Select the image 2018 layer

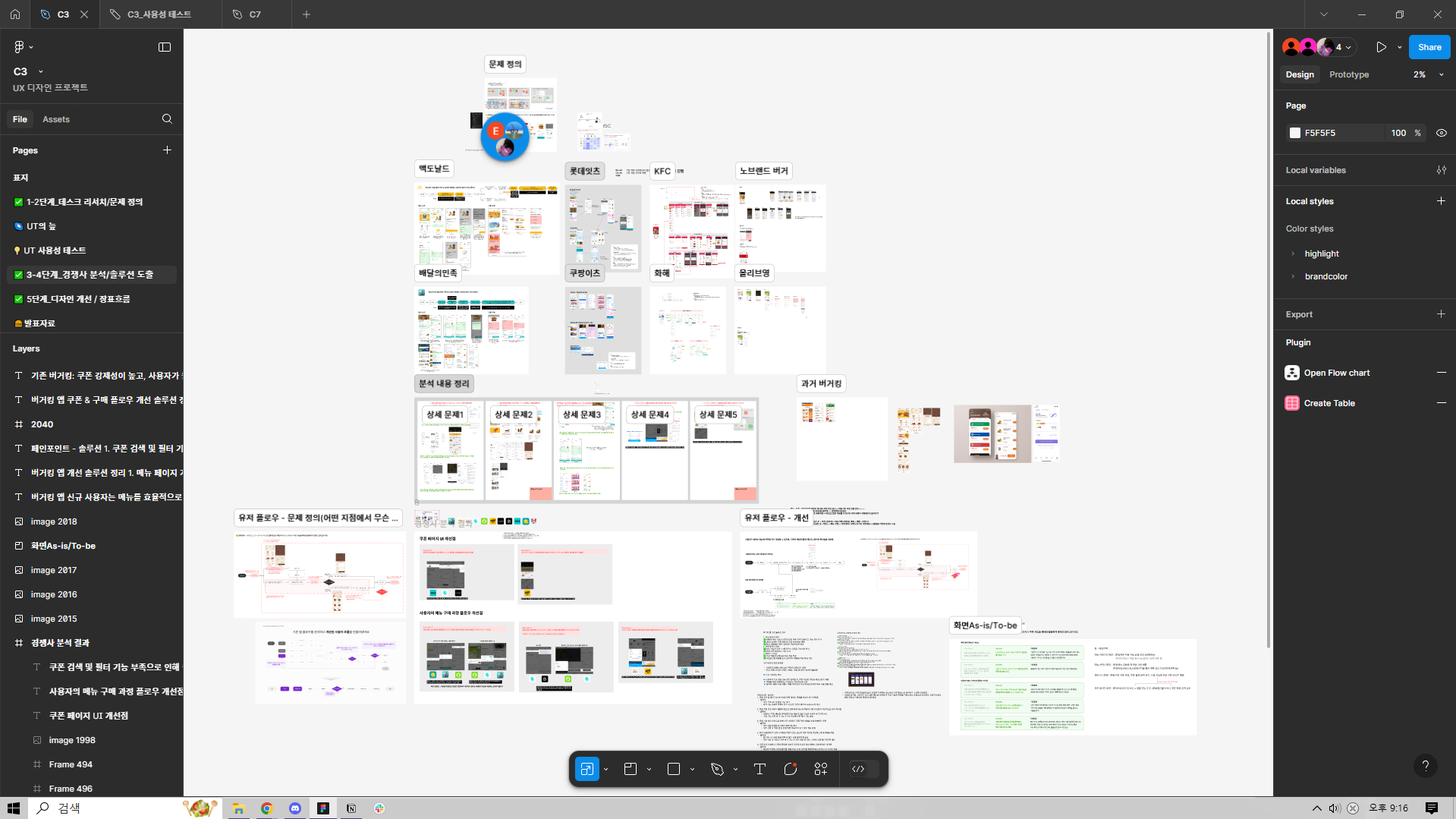92,521
